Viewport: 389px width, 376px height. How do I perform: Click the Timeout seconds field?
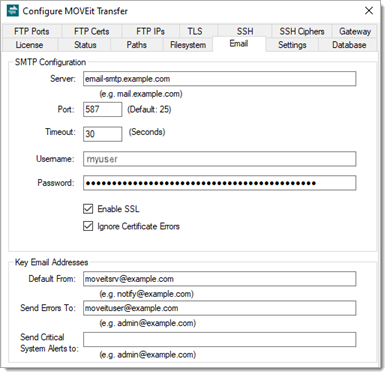[103, 134]
